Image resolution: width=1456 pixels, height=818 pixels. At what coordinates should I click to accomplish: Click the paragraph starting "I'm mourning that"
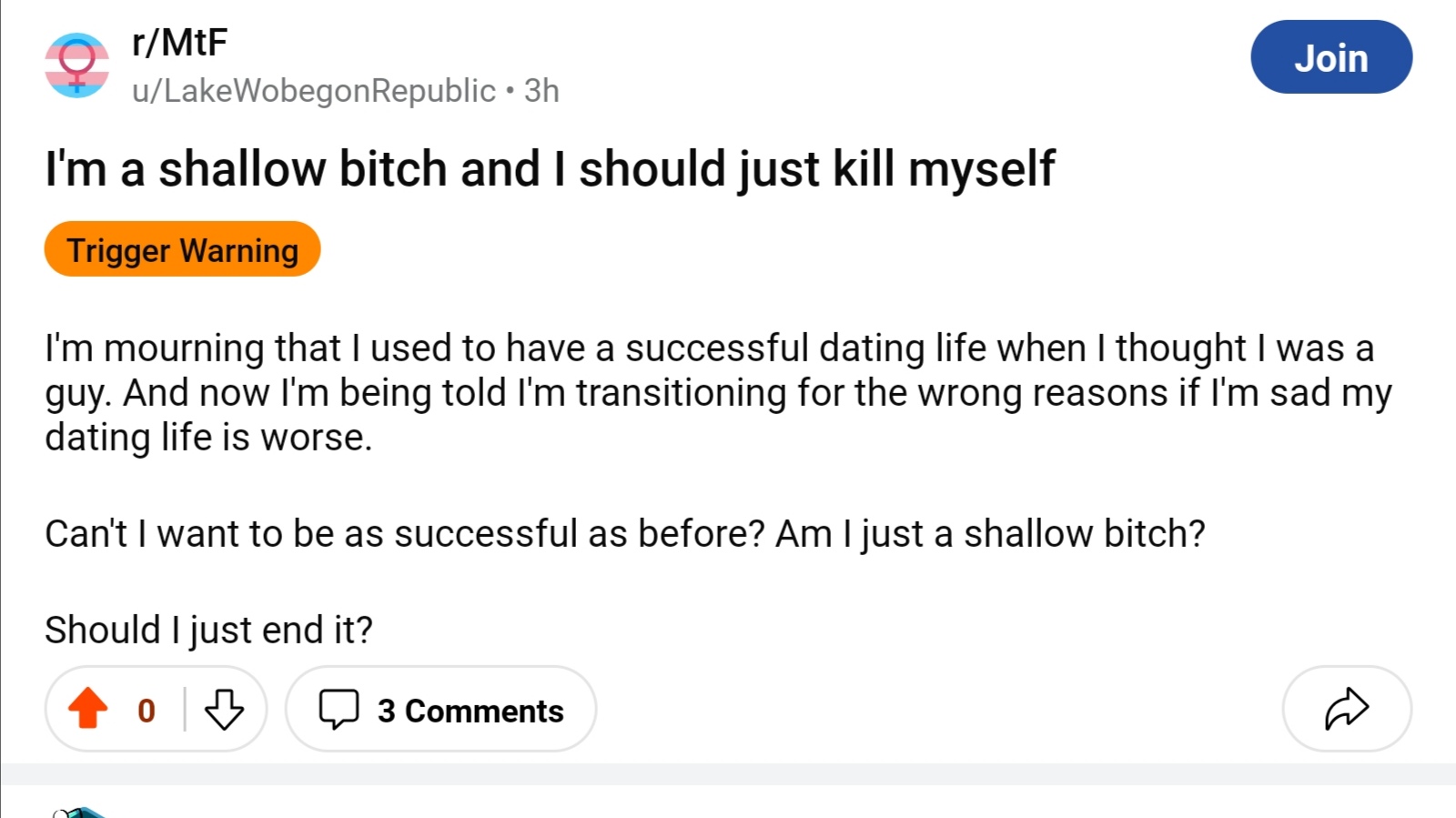pyautogui.click(x=718, y=393)
